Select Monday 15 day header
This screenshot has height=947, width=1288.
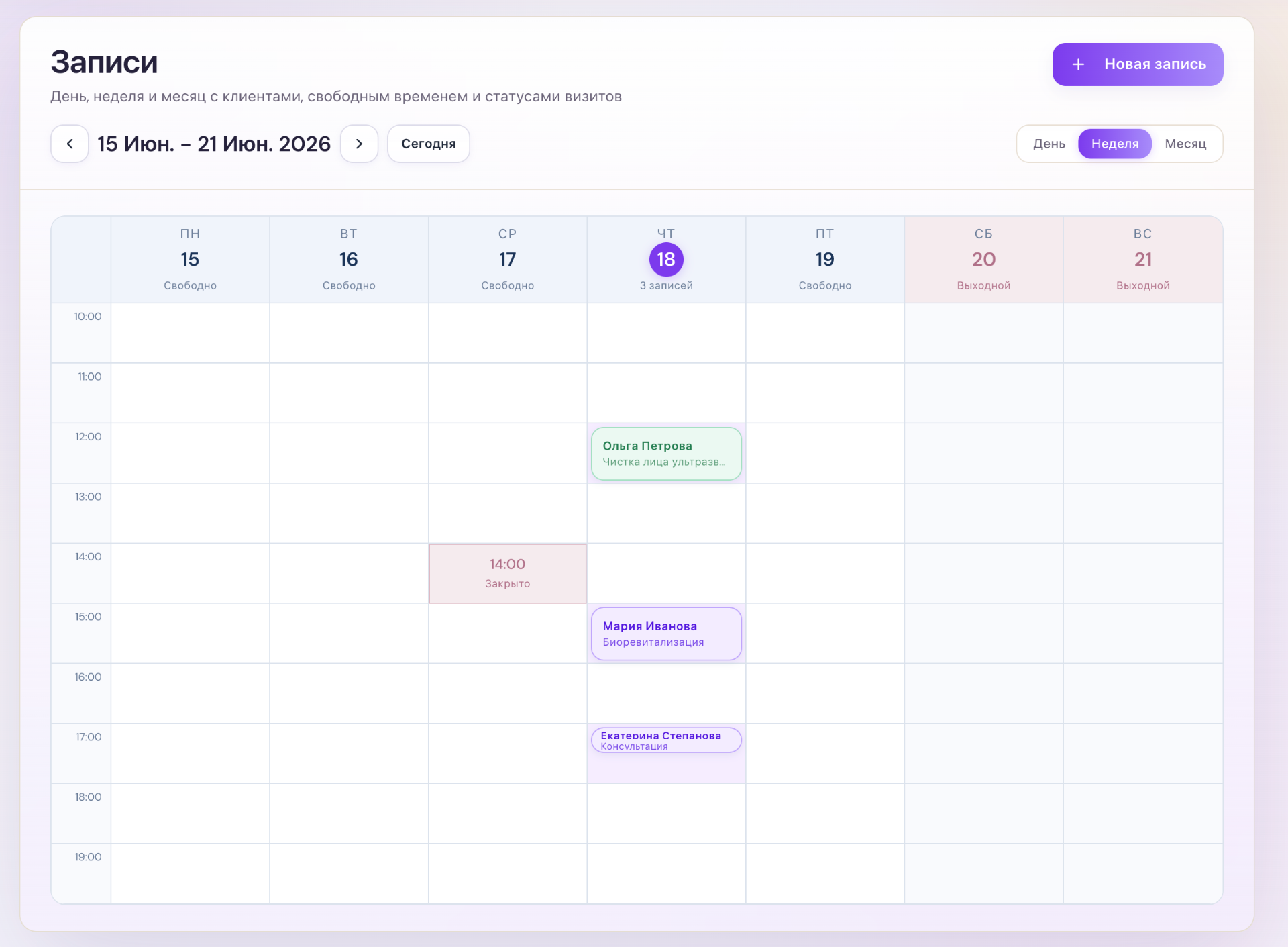[190, 260]
